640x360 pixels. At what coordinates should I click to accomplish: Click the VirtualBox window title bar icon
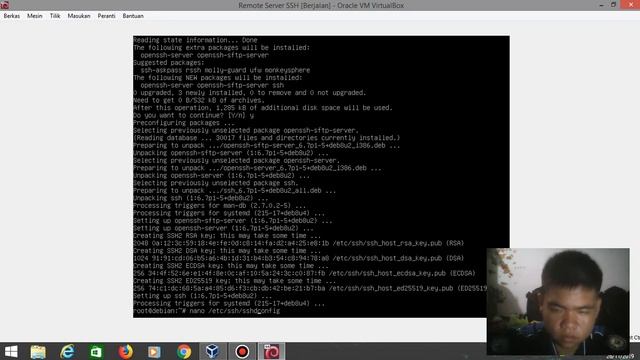pos(5,5)
